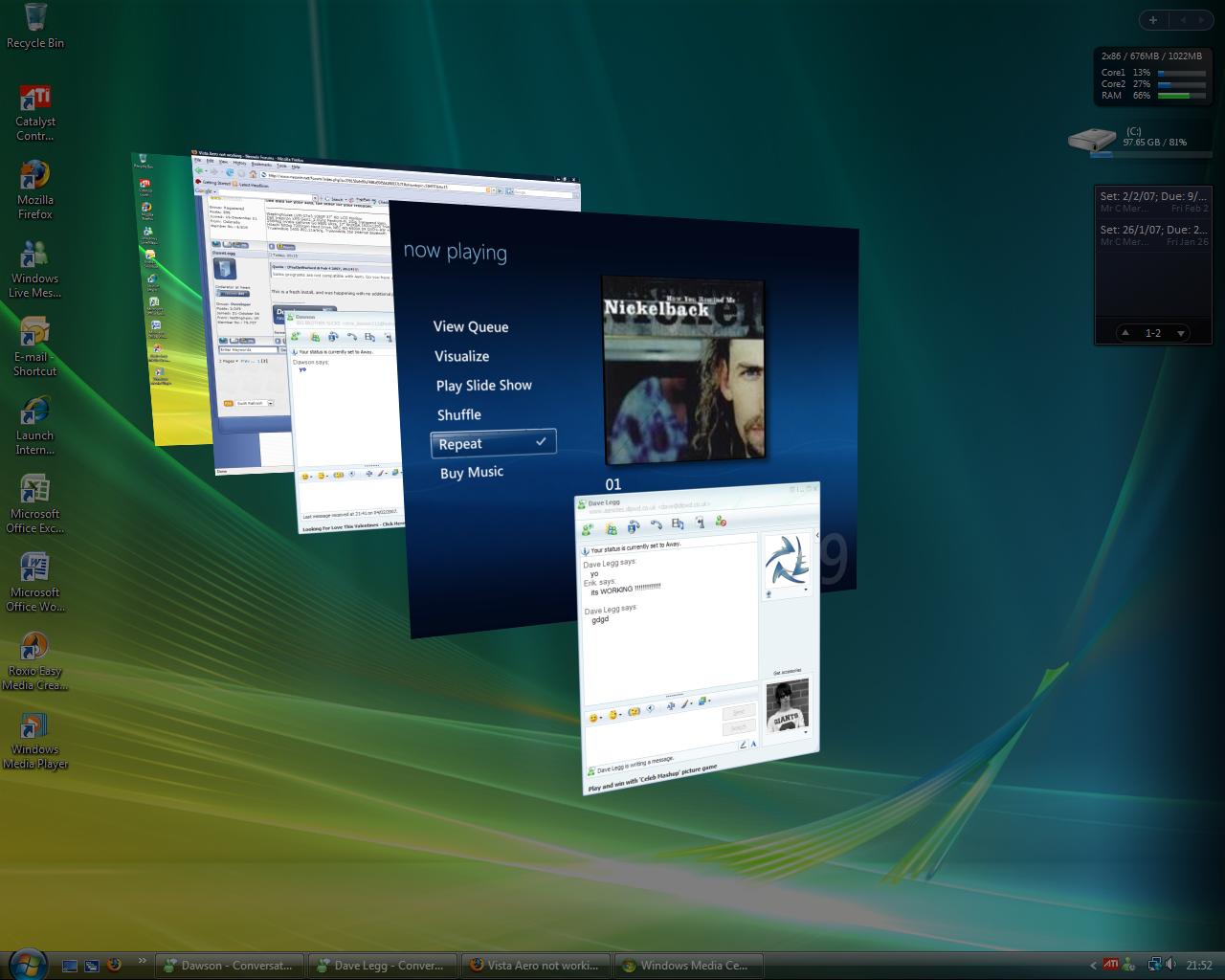Select the emoticon picker in messenger
This screenshot has width=1225, height=980.
(x=592, y=716)
